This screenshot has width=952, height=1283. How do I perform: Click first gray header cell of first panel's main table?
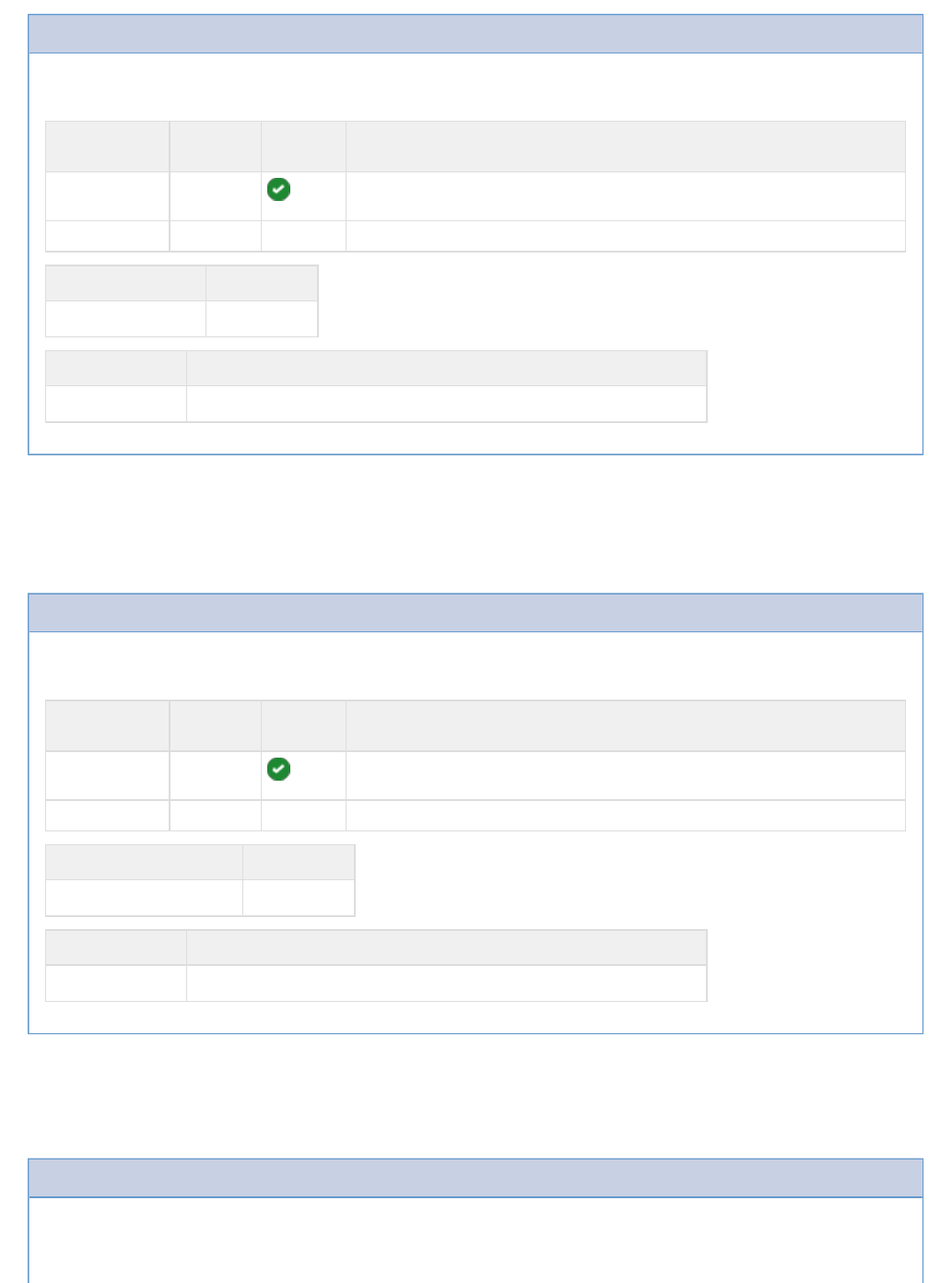108,147
